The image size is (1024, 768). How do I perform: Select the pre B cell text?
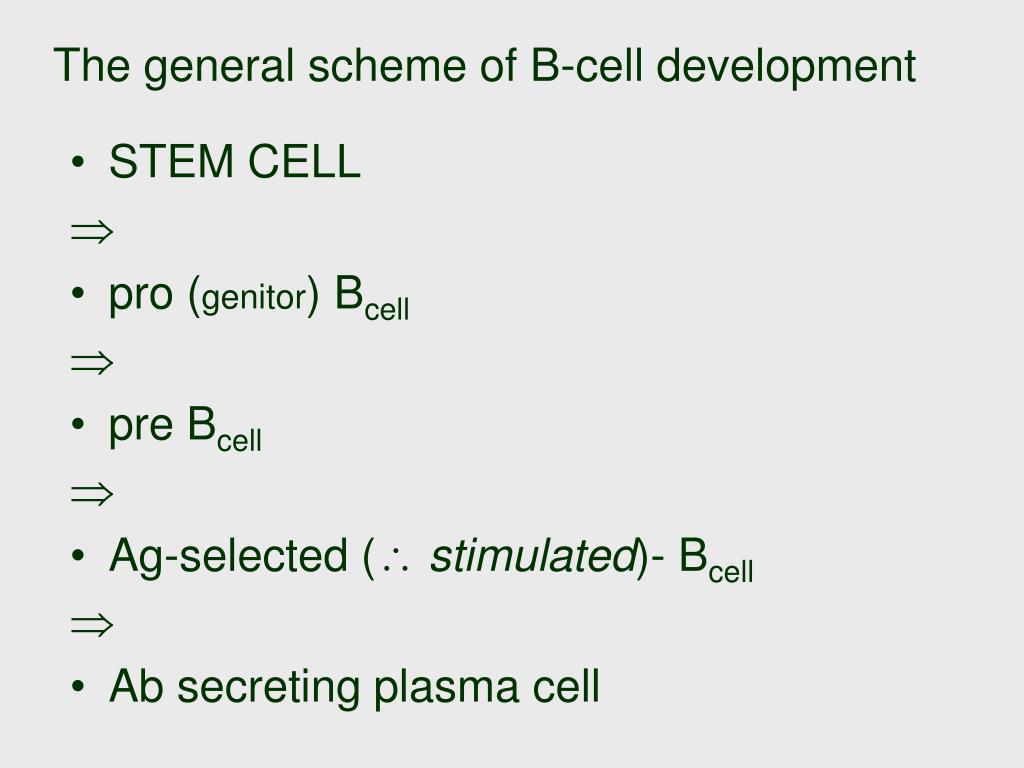[x=185, y=428]
